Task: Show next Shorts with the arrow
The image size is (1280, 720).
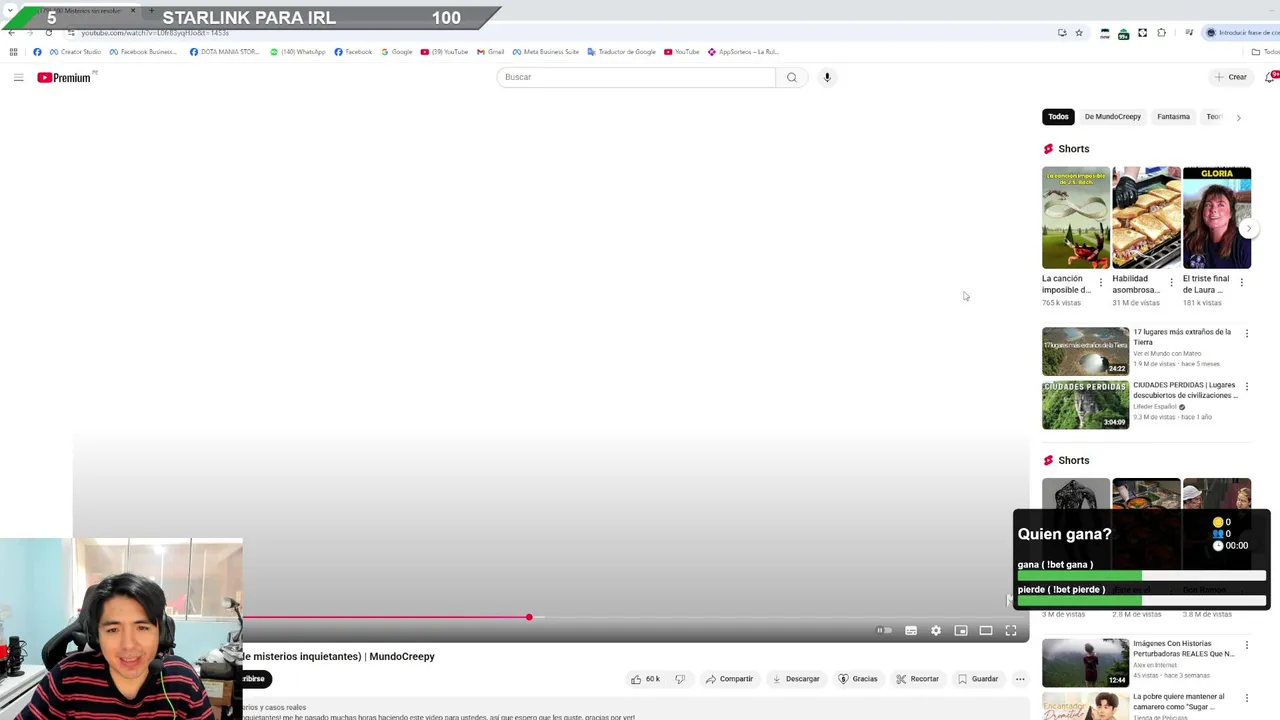Action: [x=1248, y=229]
